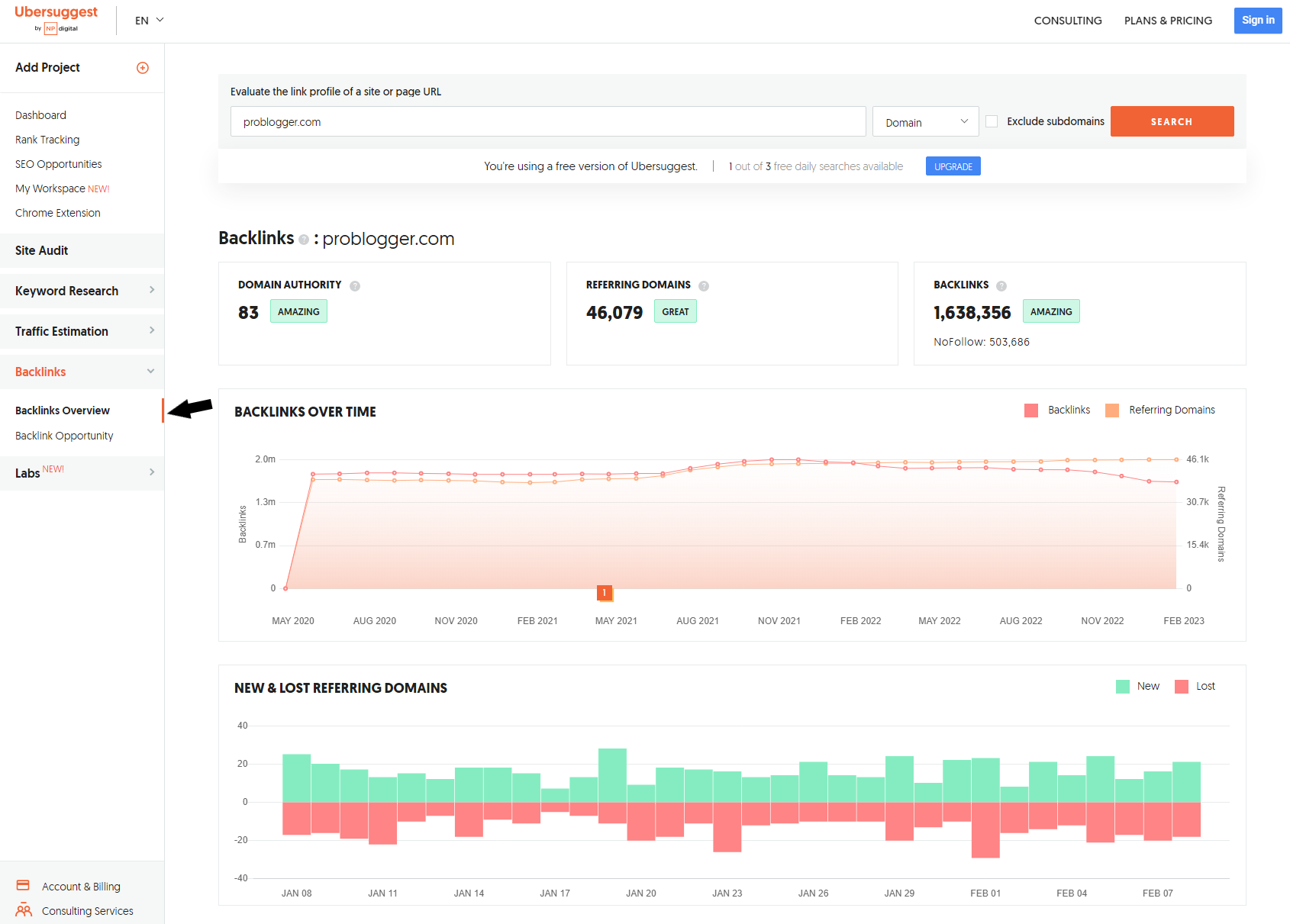
Task: Click the help icon beside the Backlinks heading
Action: (x=305, y=240)
